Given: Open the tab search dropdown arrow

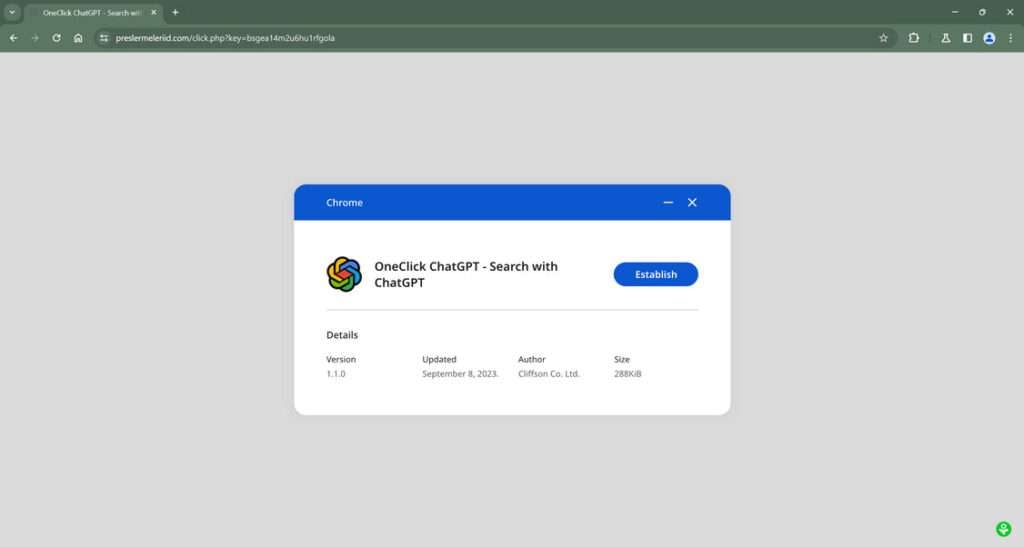Looking at the screenshot, I should pos(12,12).
